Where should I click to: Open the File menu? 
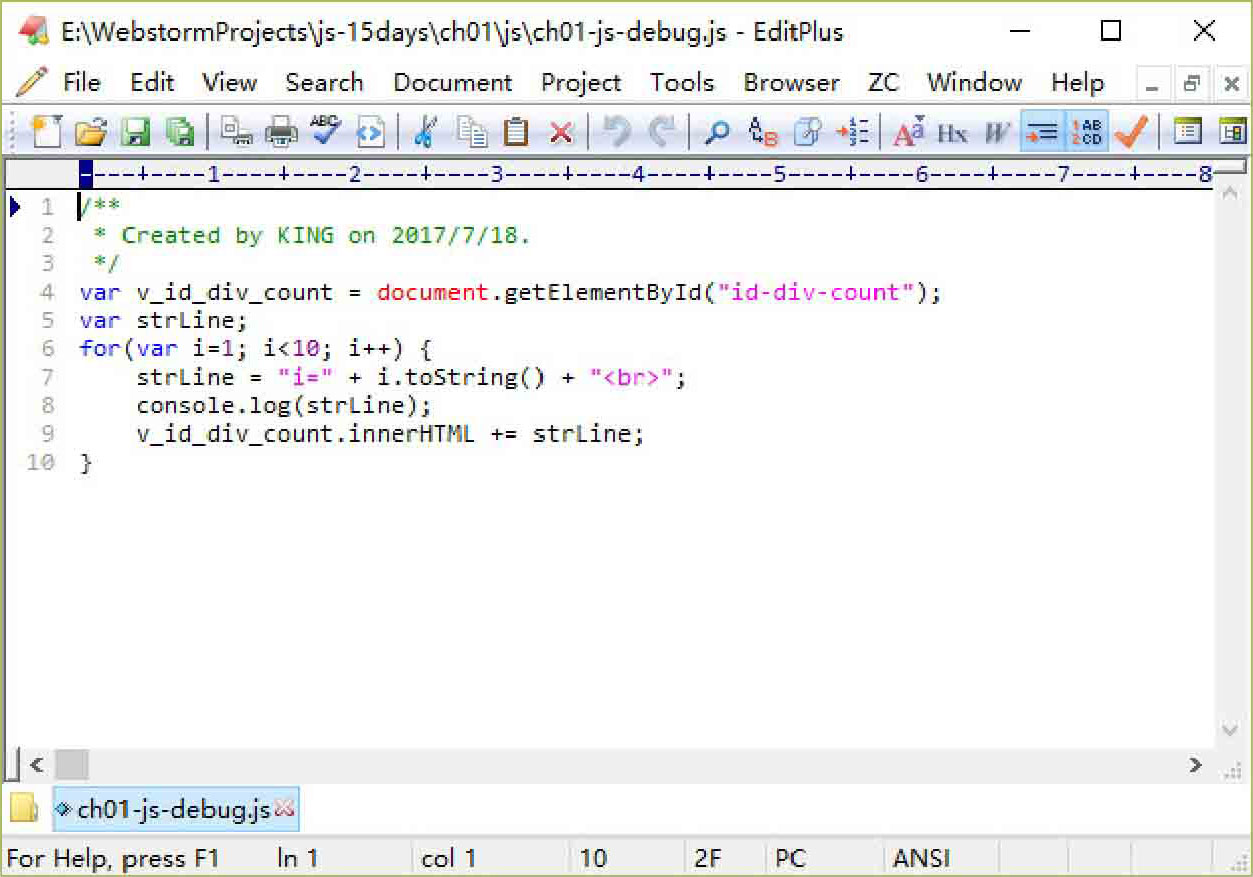82,82
